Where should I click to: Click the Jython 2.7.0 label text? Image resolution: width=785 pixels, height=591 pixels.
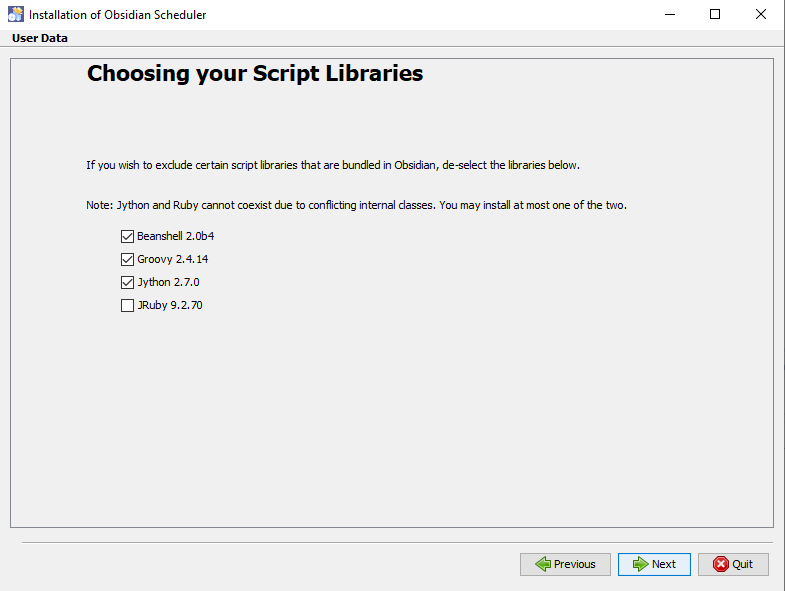pos(168,282)
